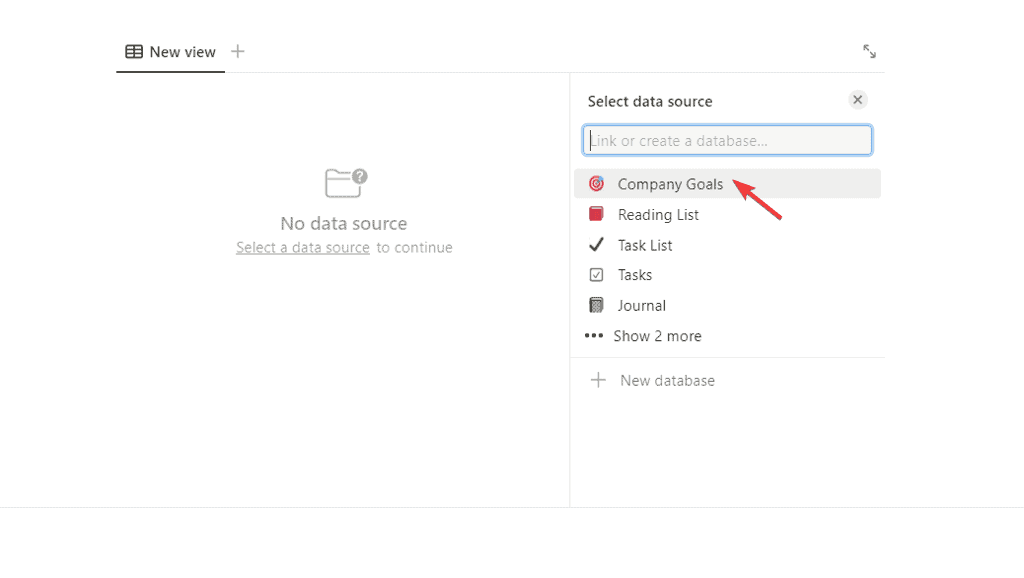Click the table icon beside New view
This screenshot has height=578, width=1024.
134,52
